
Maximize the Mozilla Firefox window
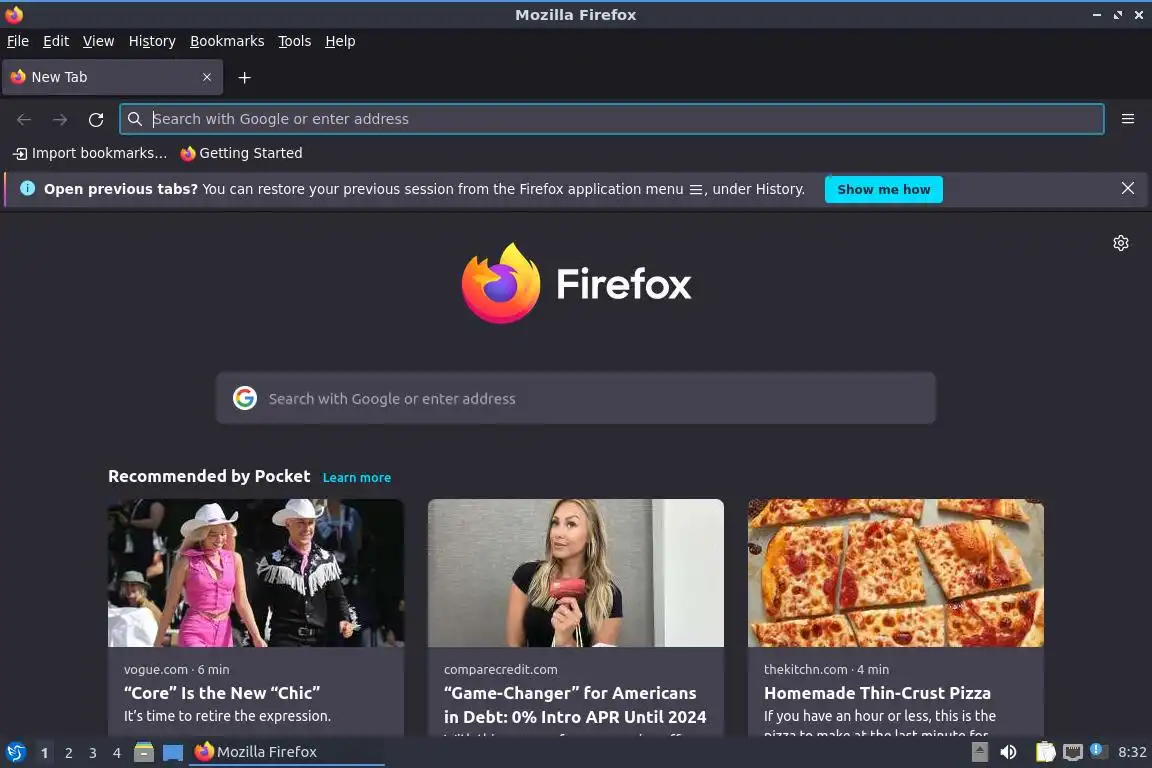[x=1117, y=15]
